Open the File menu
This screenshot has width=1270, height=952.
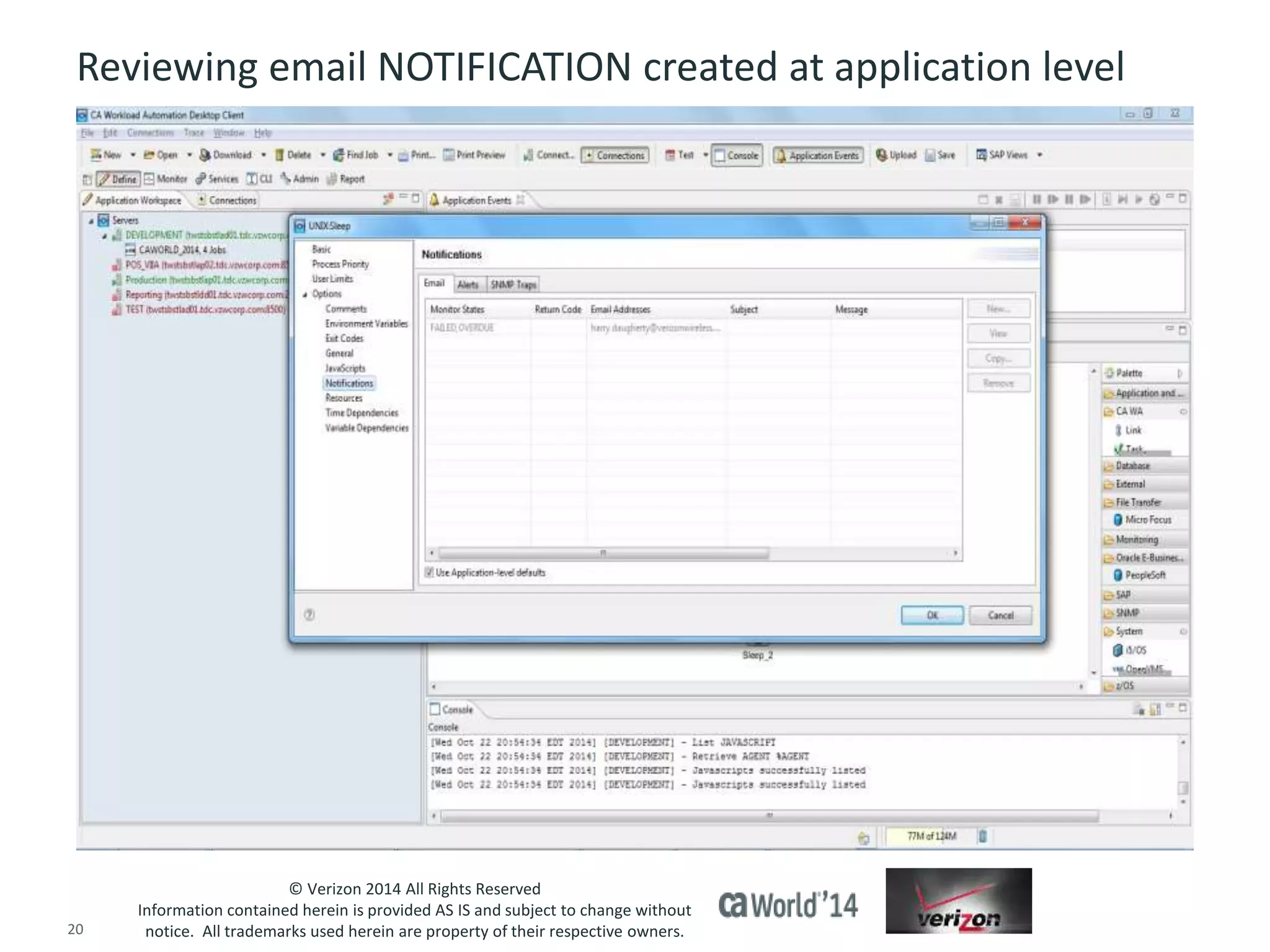(x=87, y=133)
